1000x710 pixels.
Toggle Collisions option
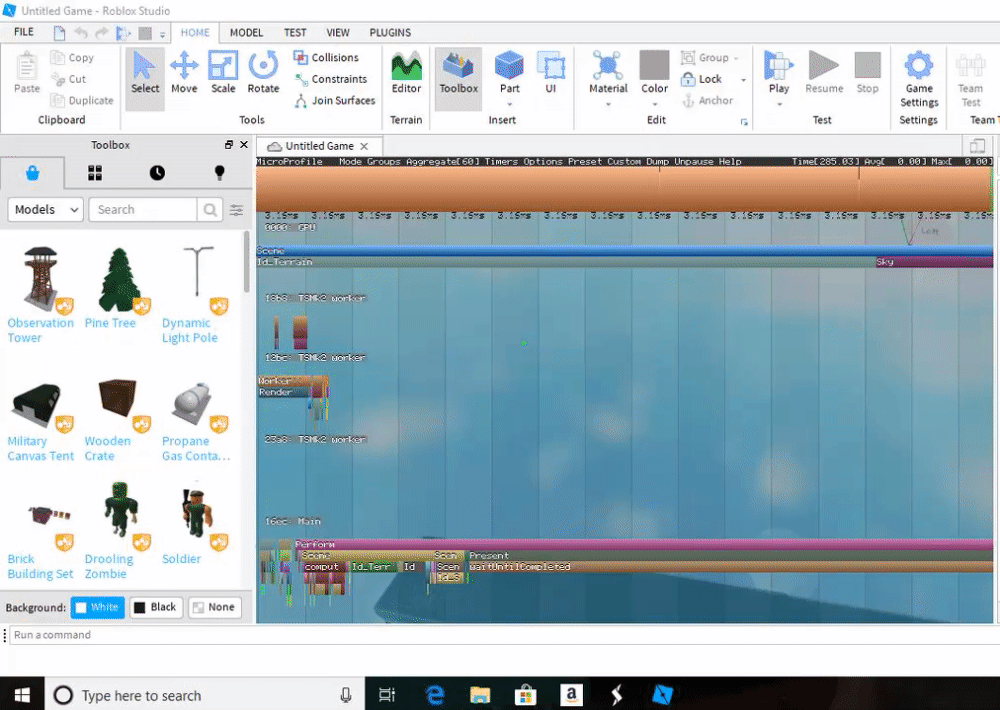coord(326,58)
